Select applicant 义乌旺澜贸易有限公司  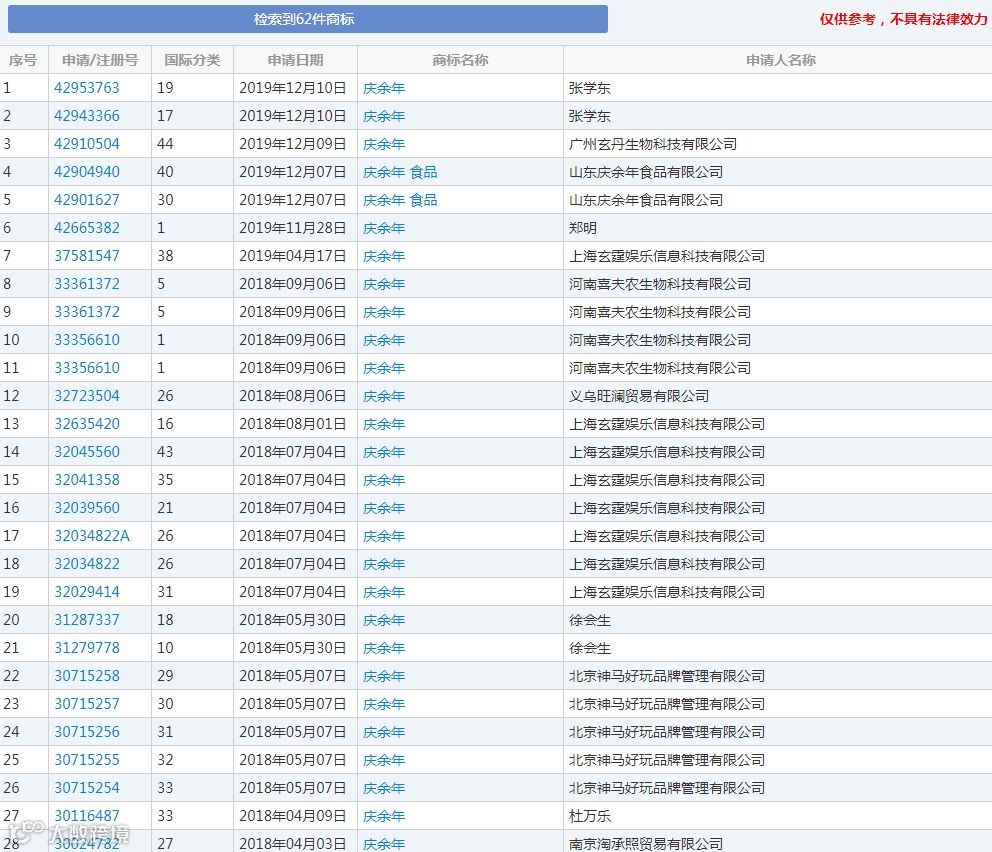tap(639, 396)
